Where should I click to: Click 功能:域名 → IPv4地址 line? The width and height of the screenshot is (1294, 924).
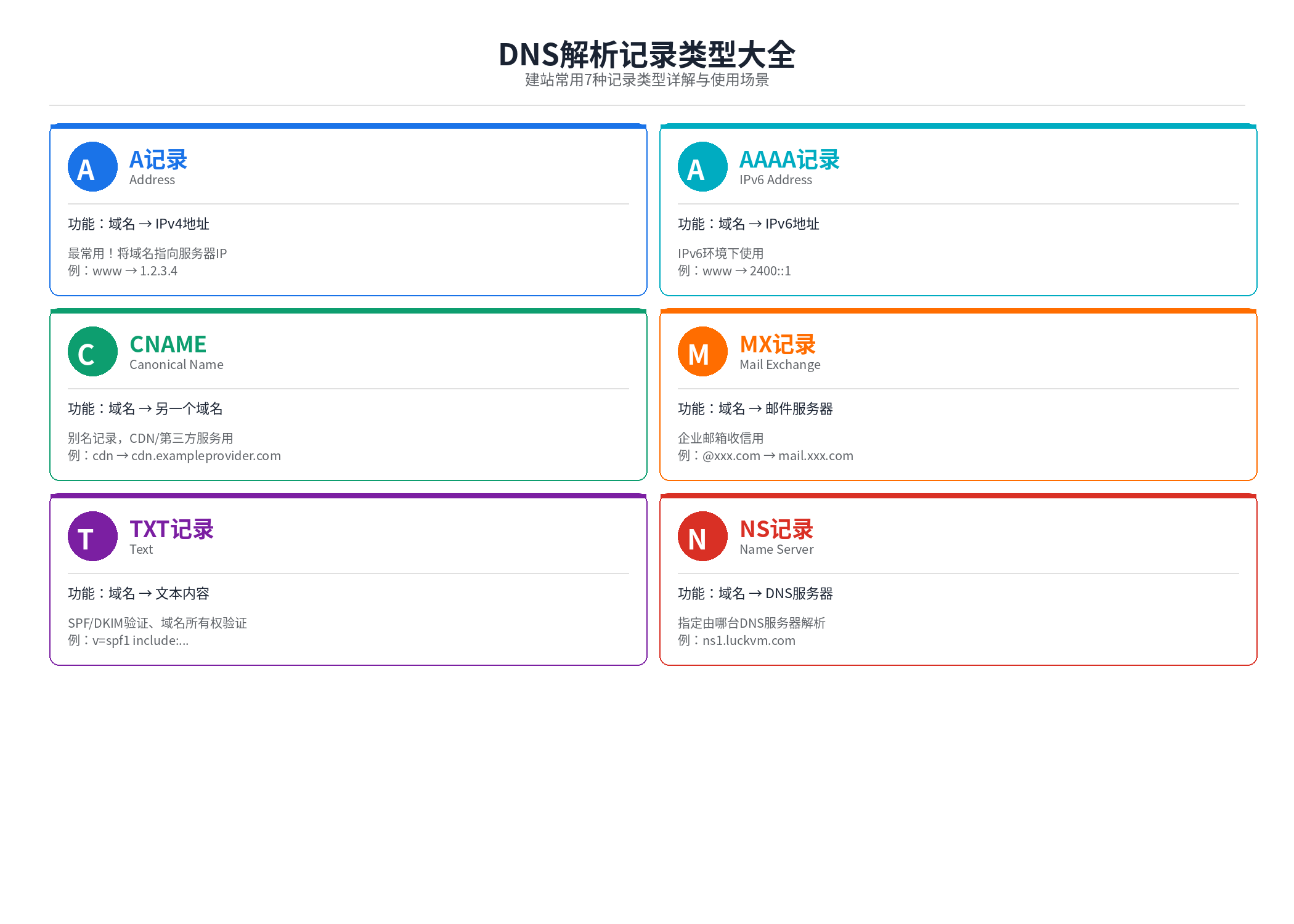[x=139, y=224]
